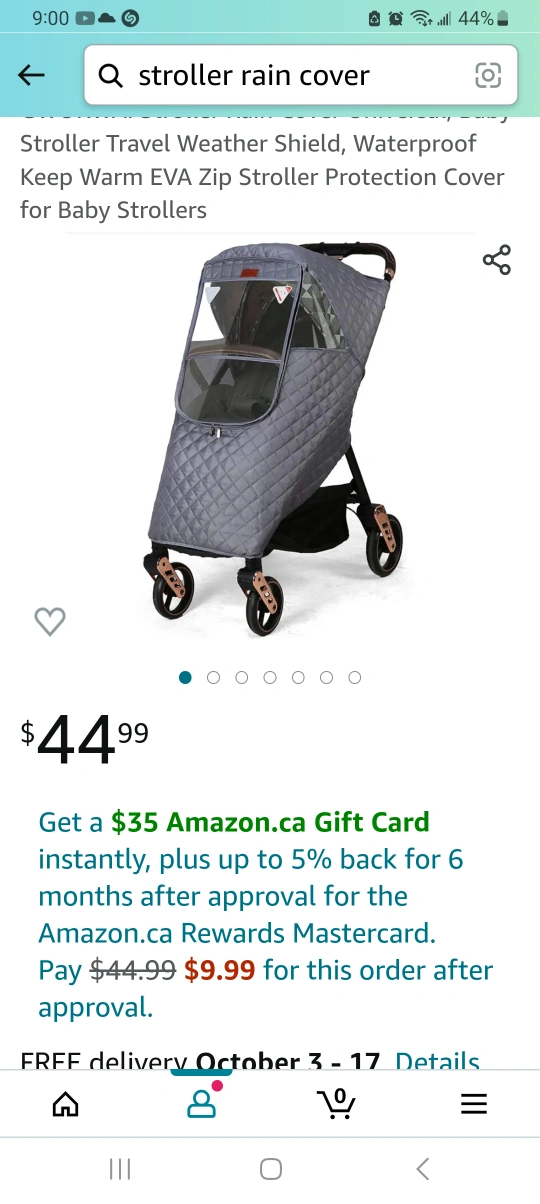Open the main stroller product image
Viewport: 540px width, 1204px height.
point(272,438)
